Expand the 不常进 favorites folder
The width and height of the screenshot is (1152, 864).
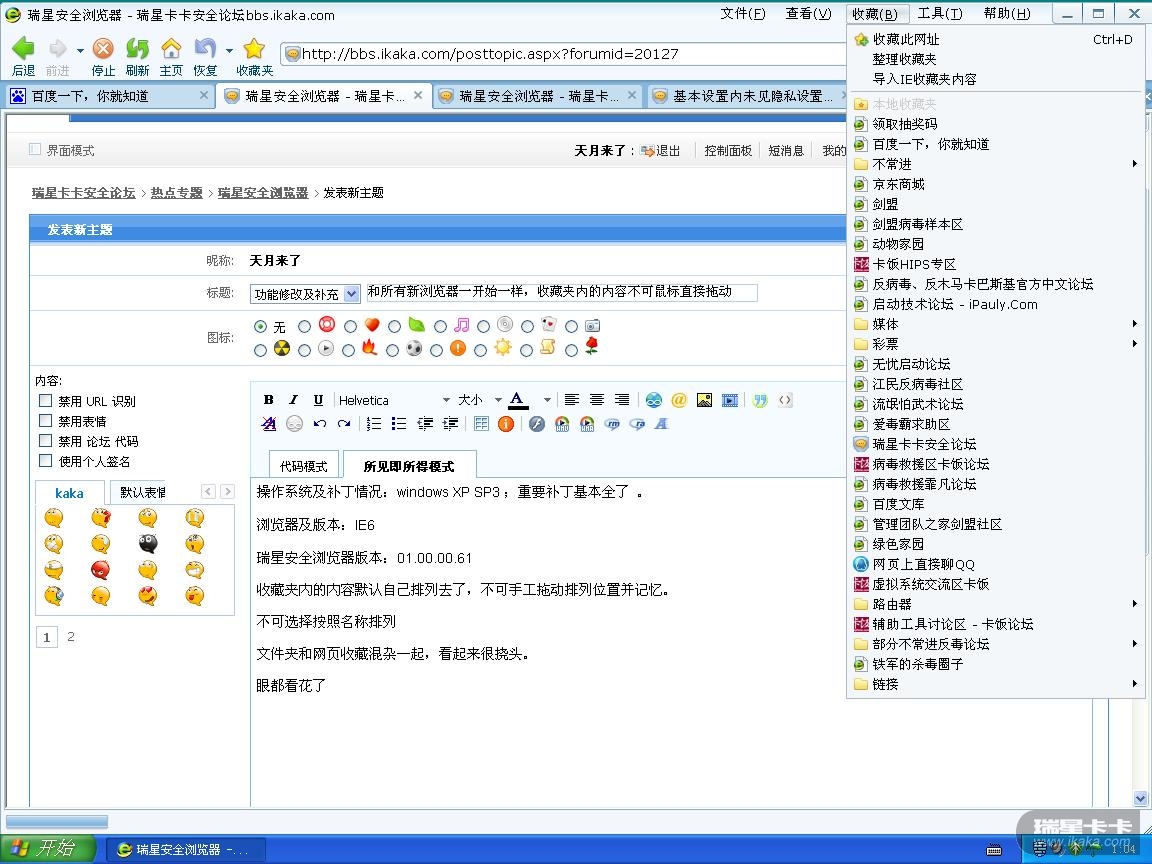(x=996, y=164)
